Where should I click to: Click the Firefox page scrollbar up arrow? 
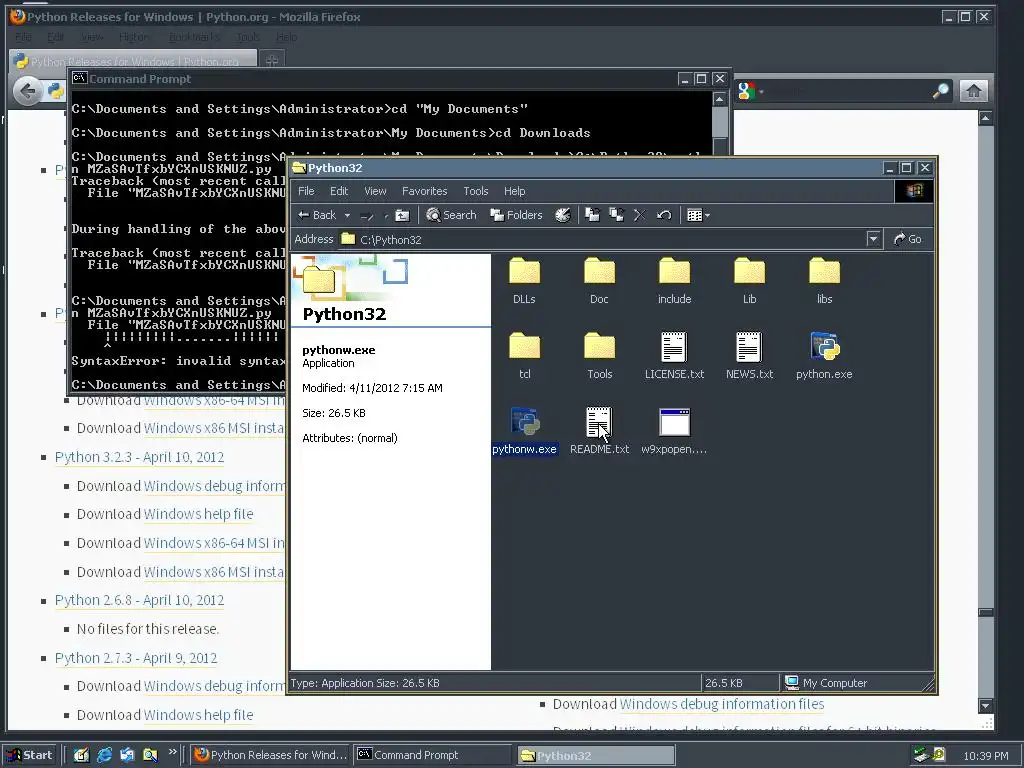click(x=985, y=118)
